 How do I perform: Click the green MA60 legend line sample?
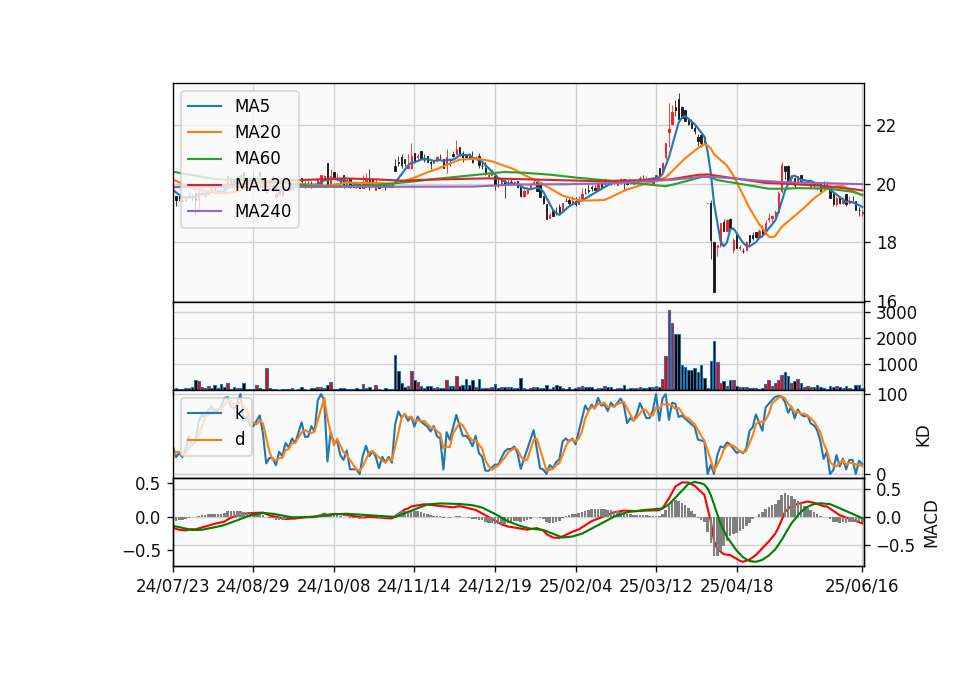pos(204,159)
